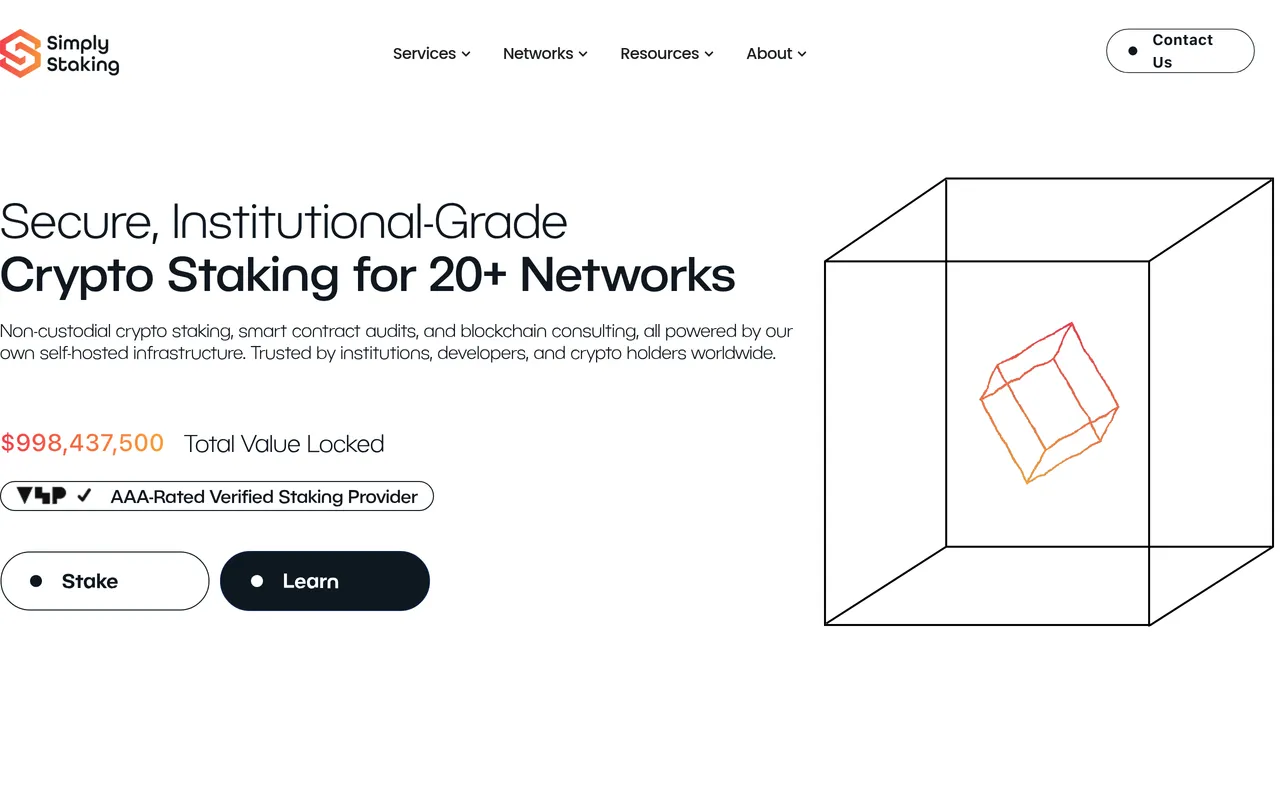
Task: Click the VSP logo in the badge
Action: click(41, 496)
